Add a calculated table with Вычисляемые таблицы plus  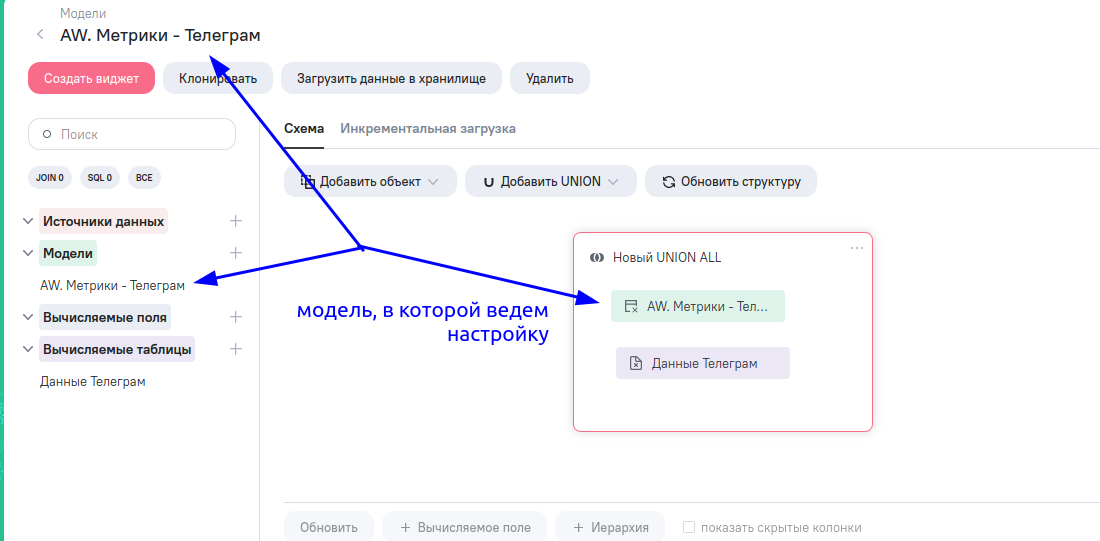pos(236,349)
